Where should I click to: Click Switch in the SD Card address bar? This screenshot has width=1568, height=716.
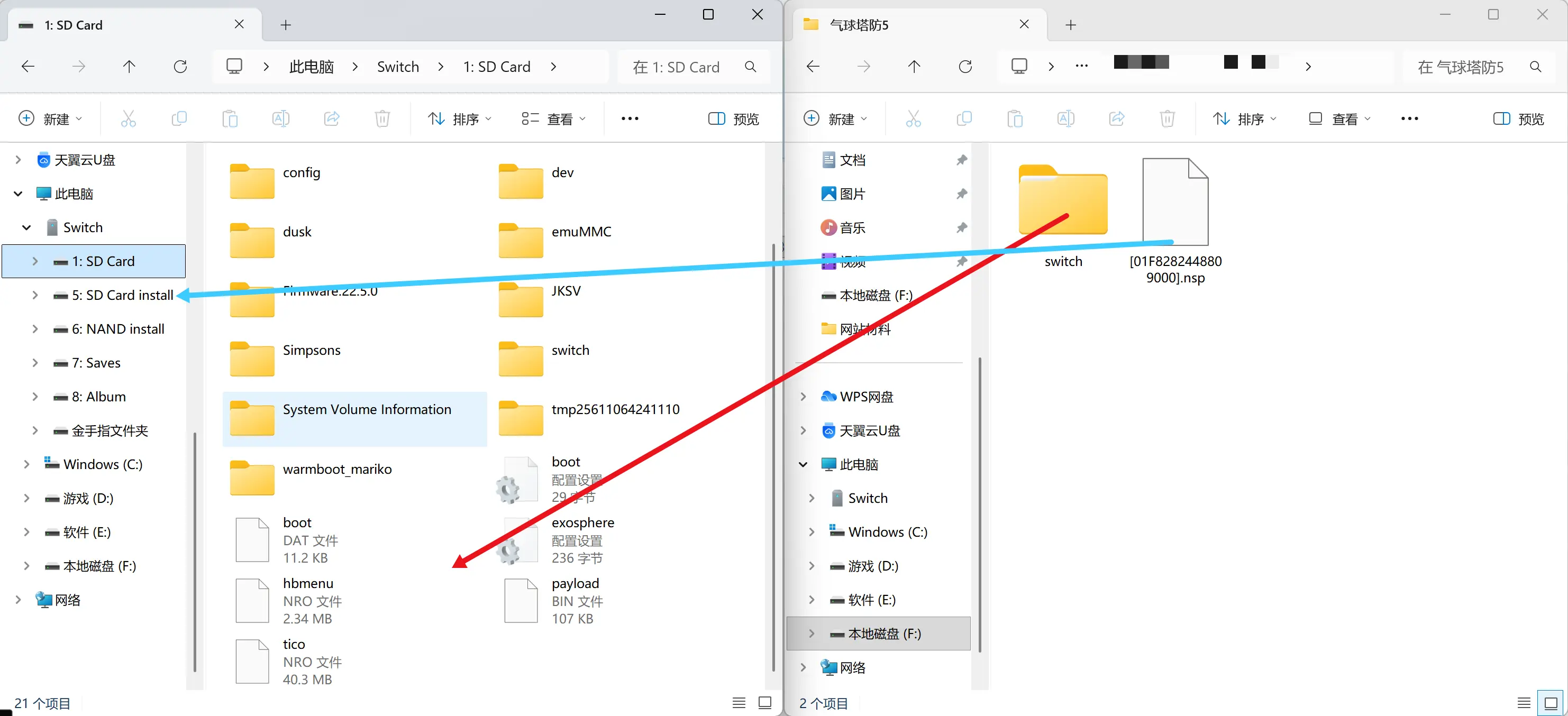click(398, 67)
